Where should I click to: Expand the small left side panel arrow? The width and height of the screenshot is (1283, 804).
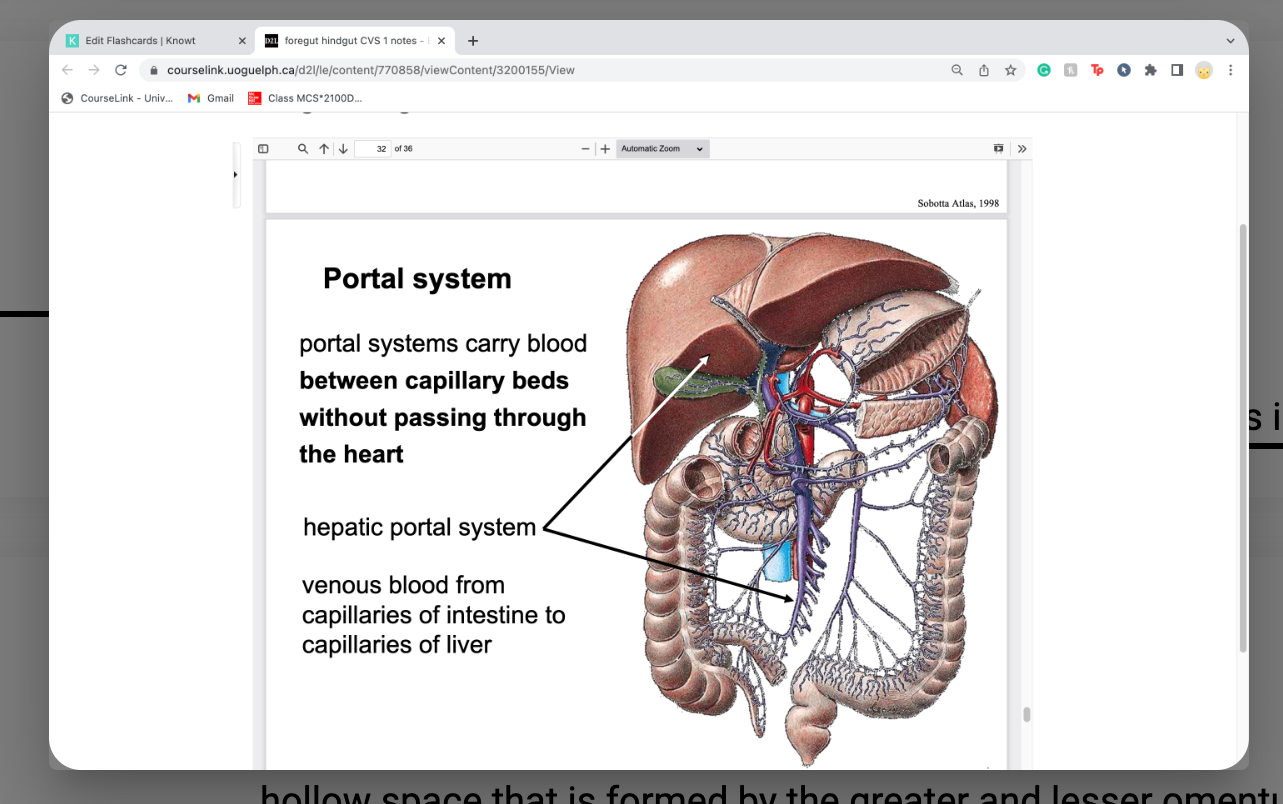[236, 175]
